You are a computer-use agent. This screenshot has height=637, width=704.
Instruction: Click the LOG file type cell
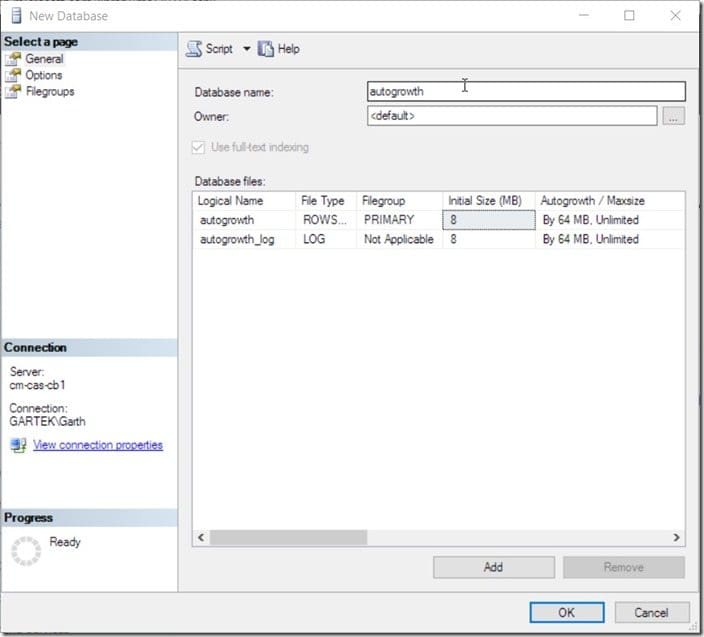pos(326,239)
